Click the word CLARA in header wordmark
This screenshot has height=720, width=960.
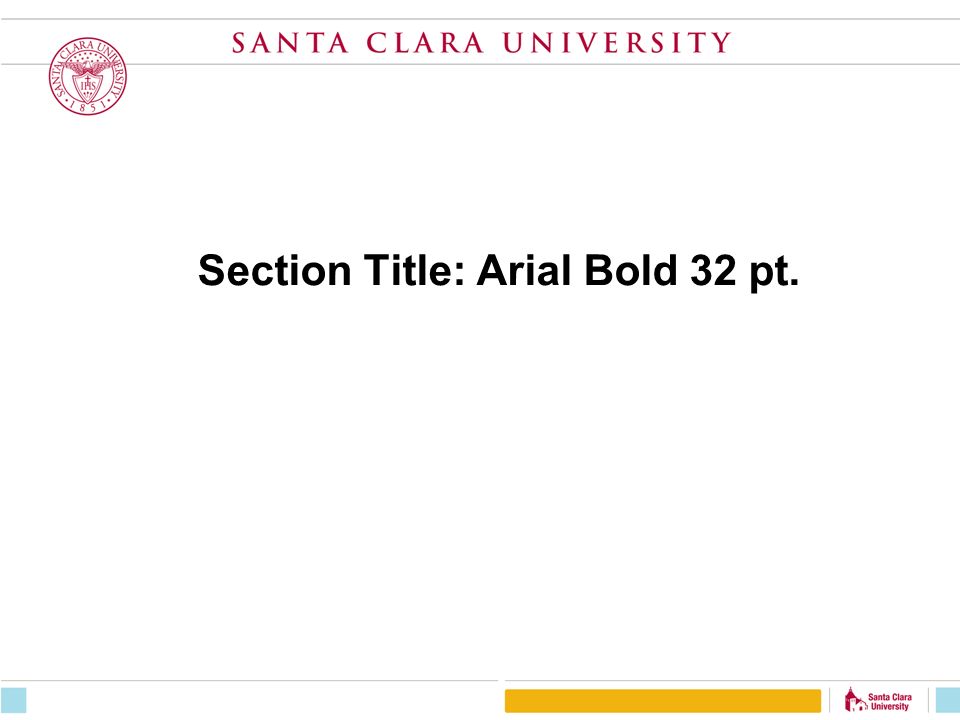click(x=426, y=43)
